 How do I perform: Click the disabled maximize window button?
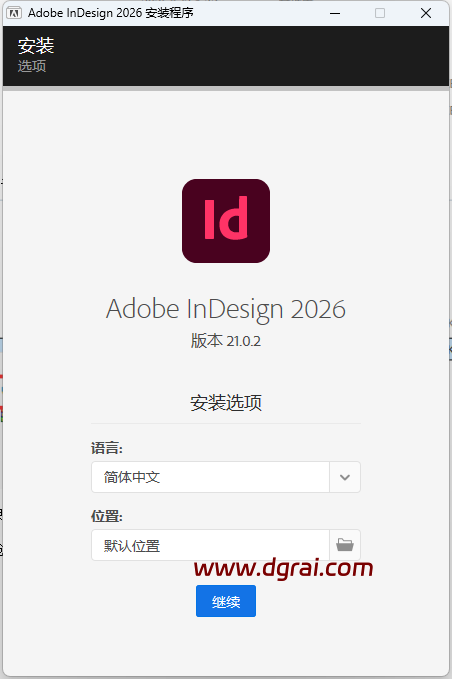pos(380,13)
